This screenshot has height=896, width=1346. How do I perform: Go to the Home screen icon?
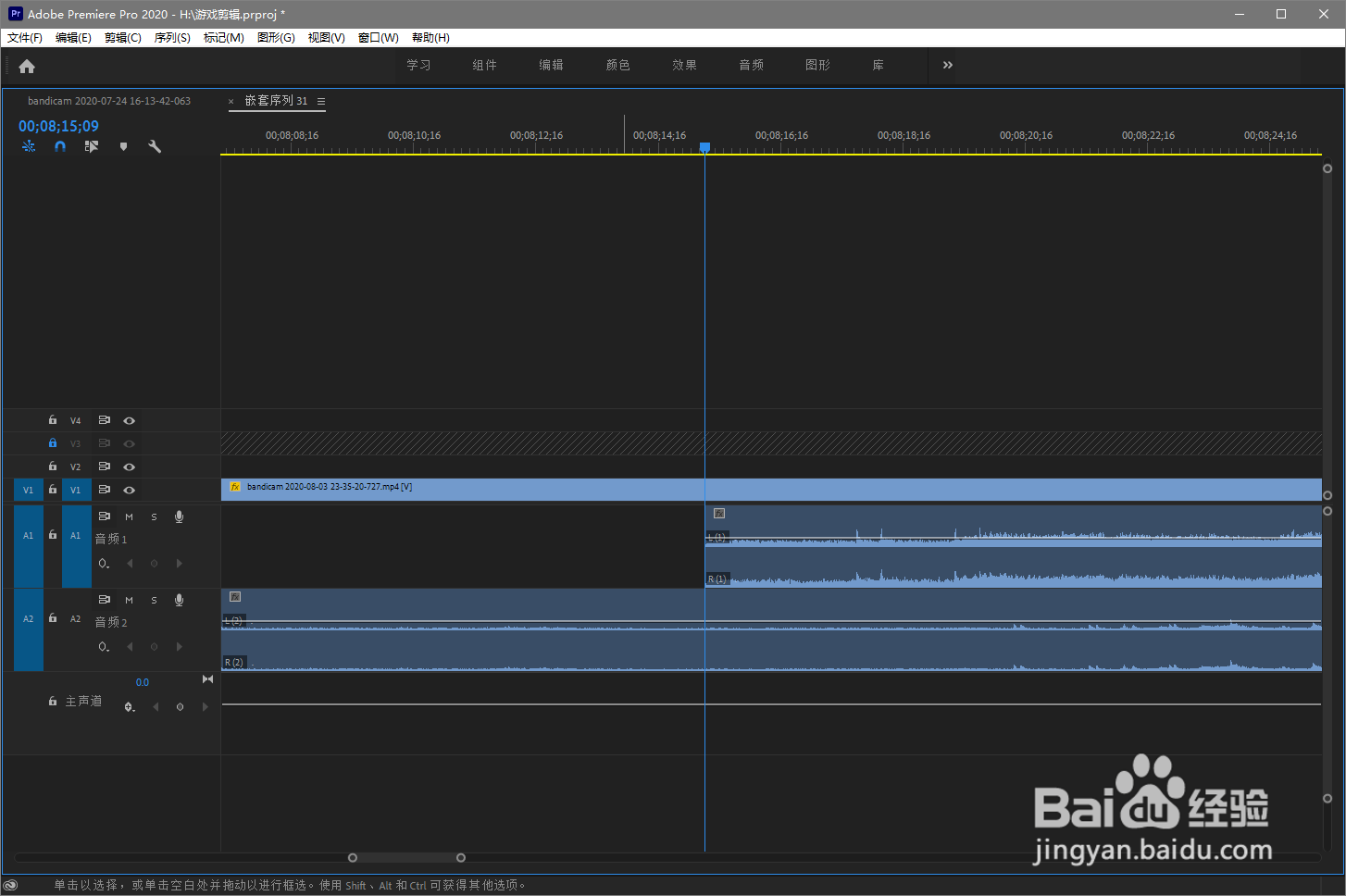(27, 66)
